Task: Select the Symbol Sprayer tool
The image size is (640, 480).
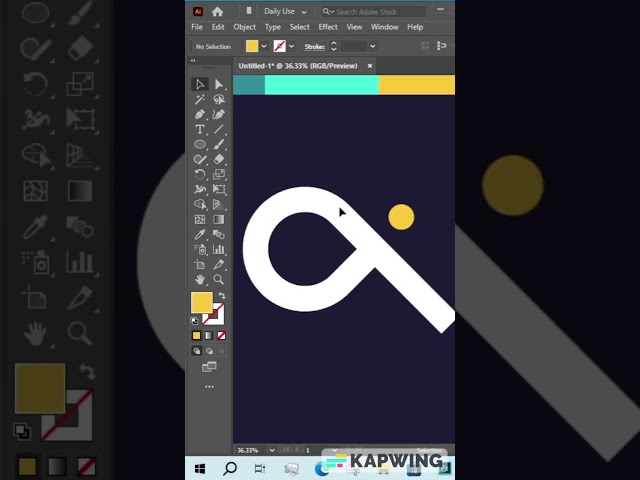Action: pos(200,249)
